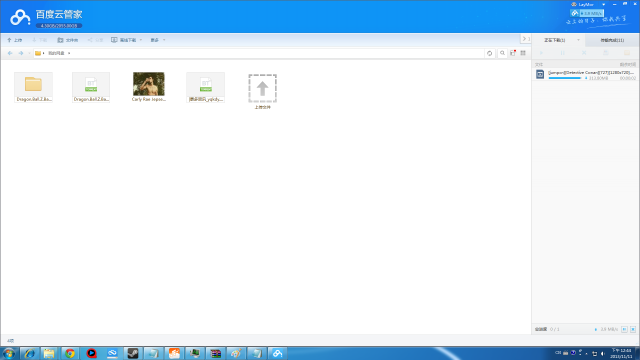Go back with the left arrow
The image size is (640, 360).
pyautogui.click(x=10, y=53)
